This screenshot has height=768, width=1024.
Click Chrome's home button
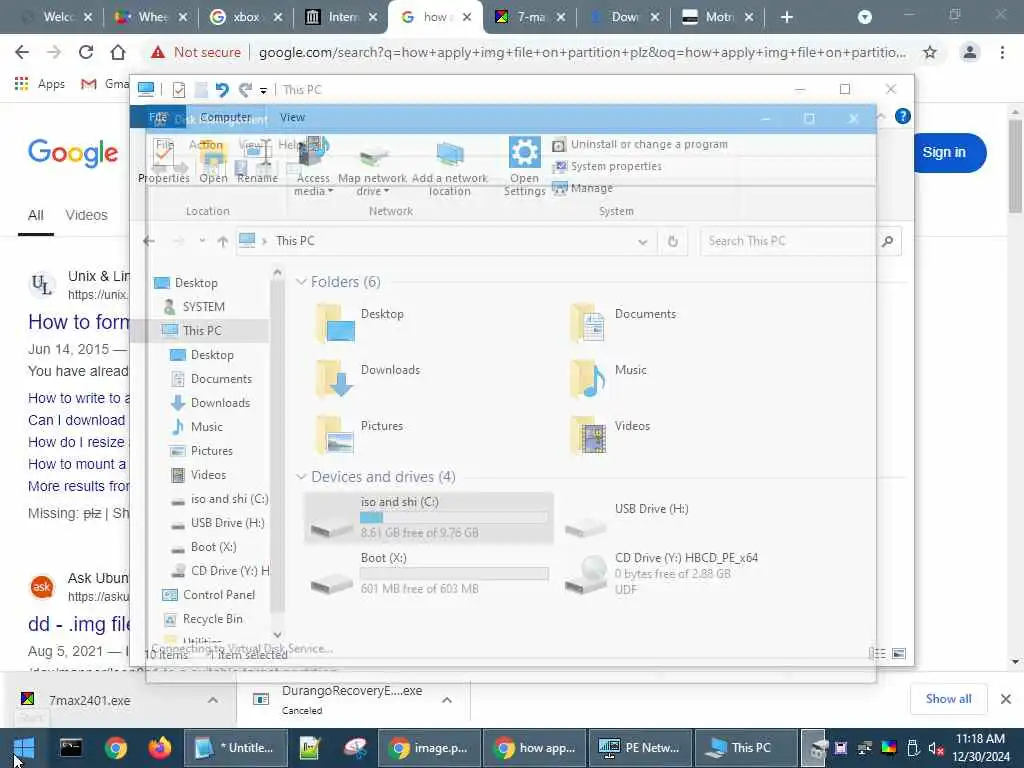pyautogui.click(x=118, y=52)
